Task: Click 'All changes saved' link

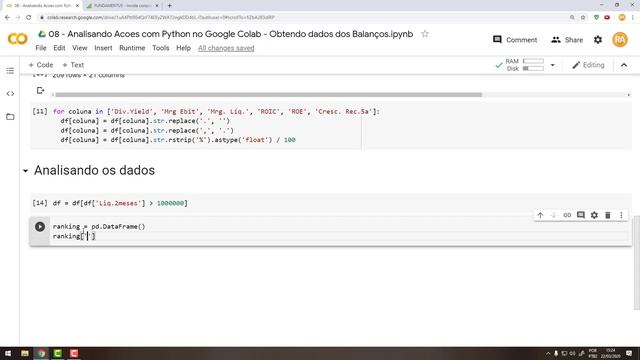Action: tap(226, 48)
